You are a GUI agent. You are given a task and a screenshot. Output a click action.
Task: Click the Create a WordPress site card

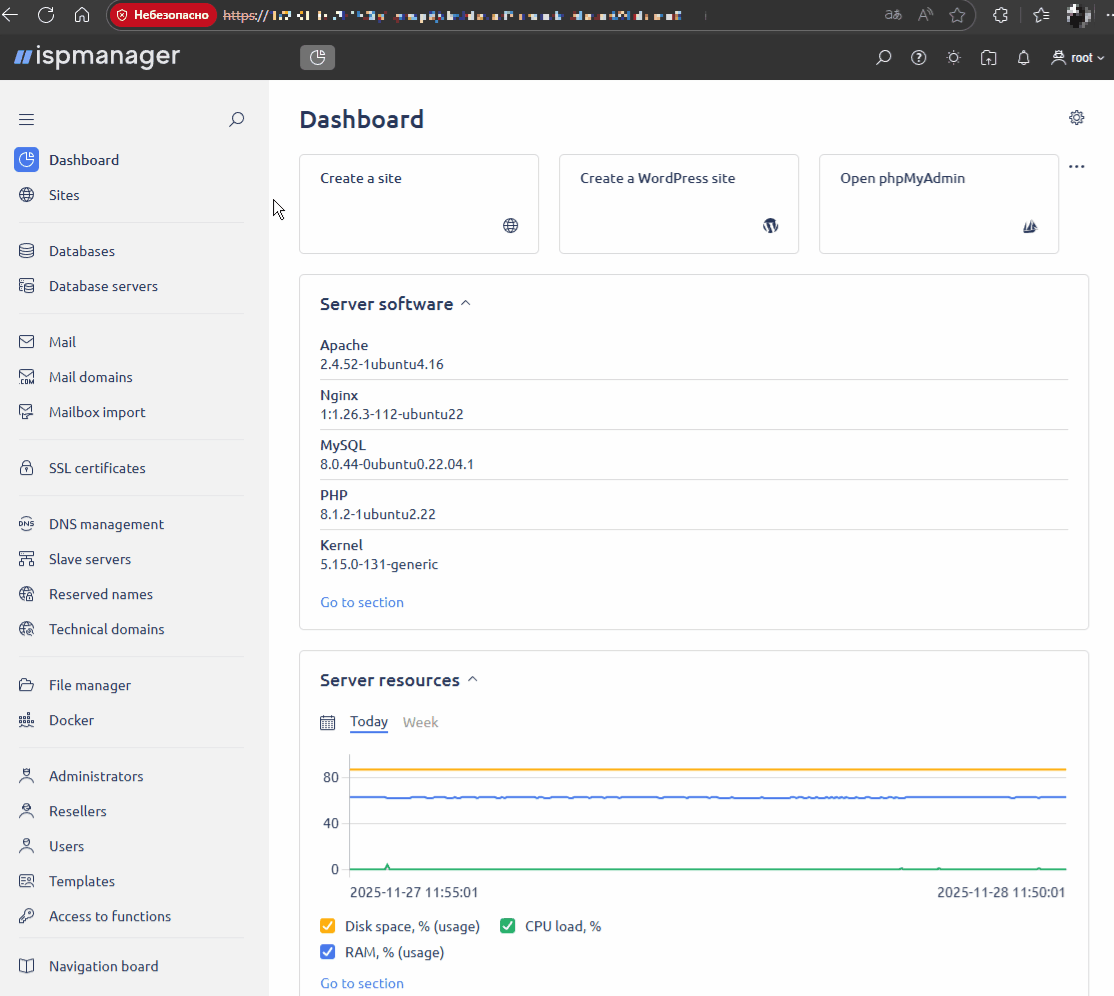tap(678, 203)
